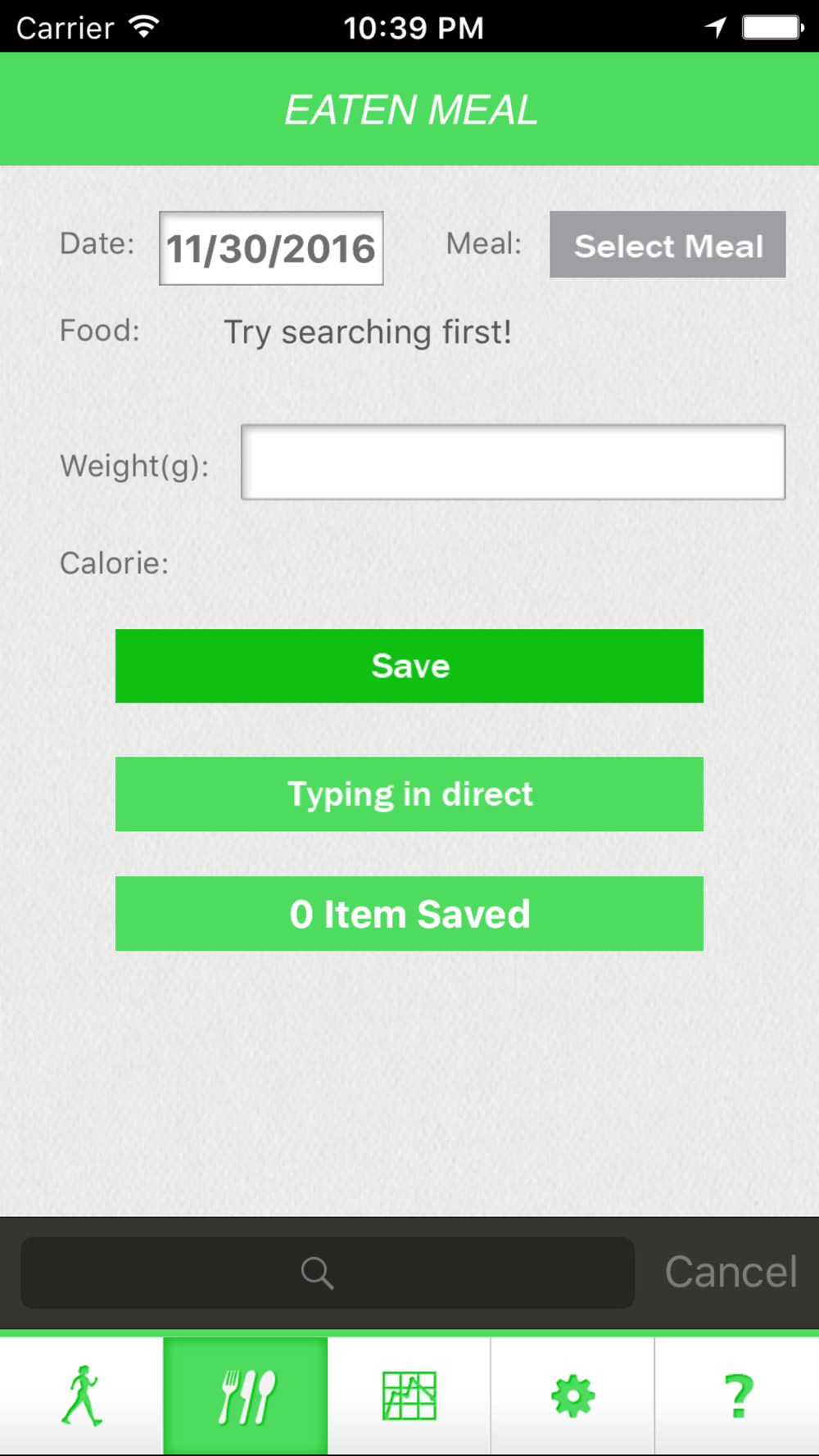Tap the battery indicator icon
The width and height of the screenshot is (819, 1456).
[773, 28]
